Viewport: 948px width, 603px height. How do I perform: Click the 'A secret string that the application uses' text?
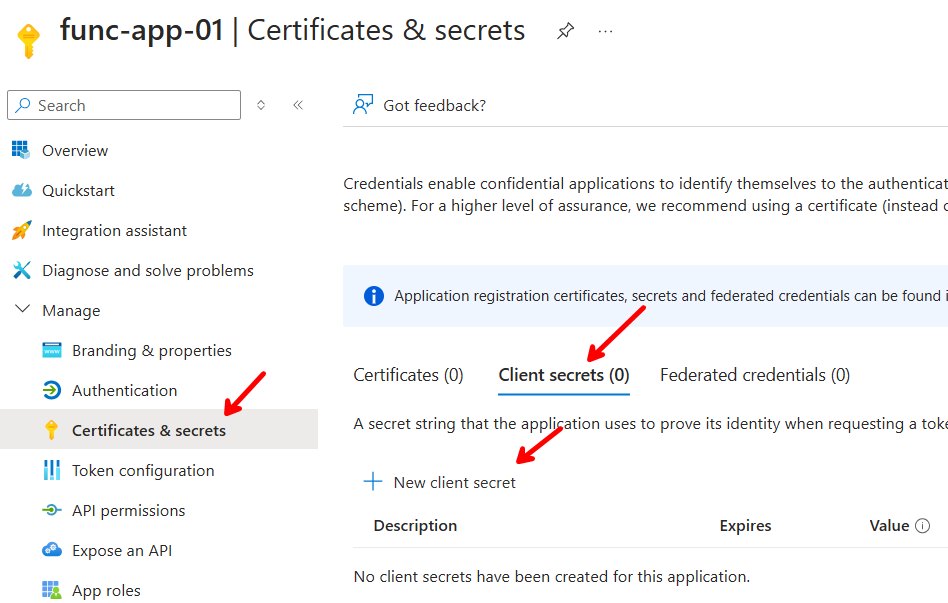pyautogui.click(x=651, y=423)
